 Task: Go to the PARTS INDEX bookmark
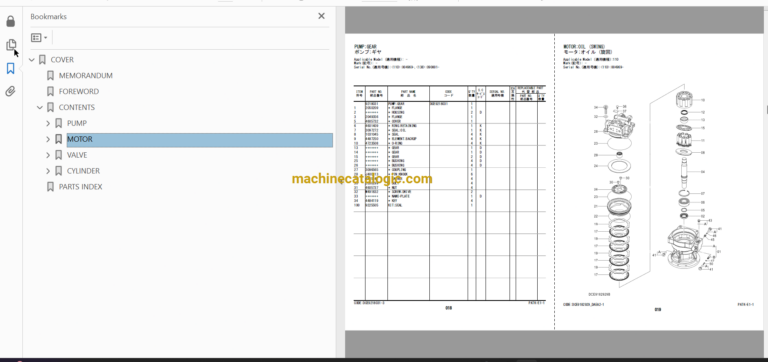(x=80, y=187)
